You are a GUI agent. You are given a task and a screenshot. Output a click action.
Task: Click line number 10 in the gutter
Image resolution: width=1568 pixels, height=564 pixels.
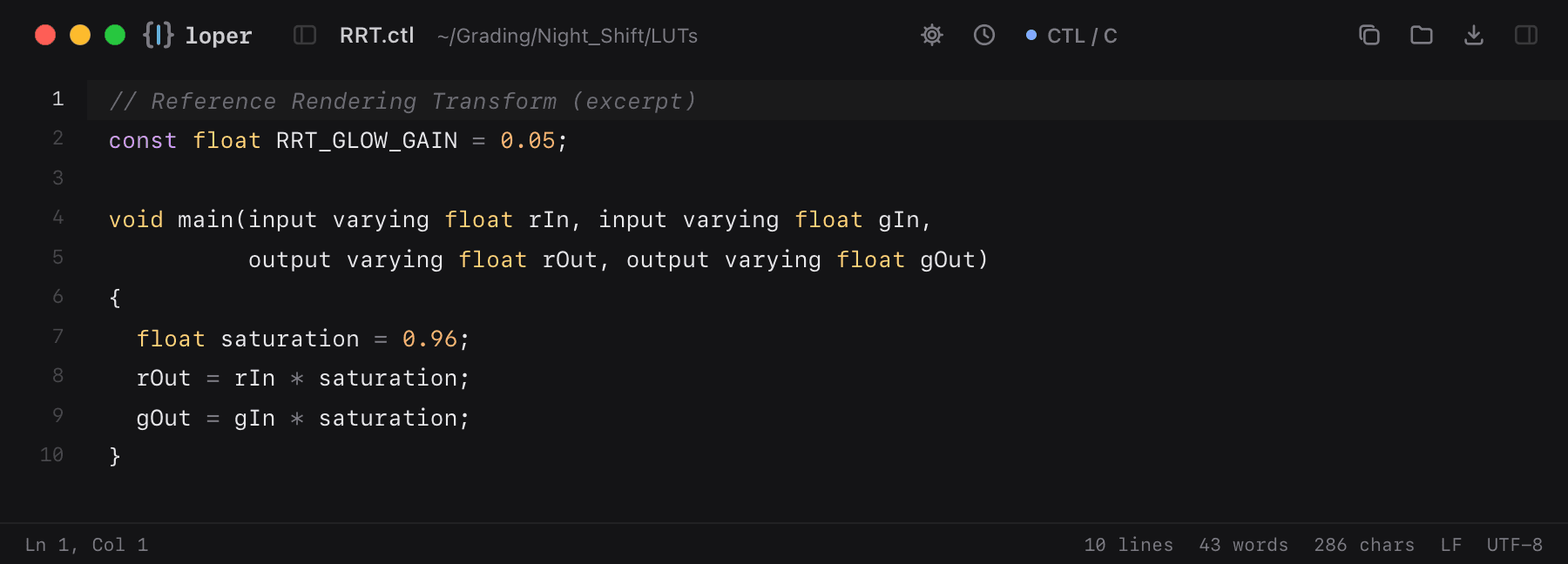[x=51, y=455]
